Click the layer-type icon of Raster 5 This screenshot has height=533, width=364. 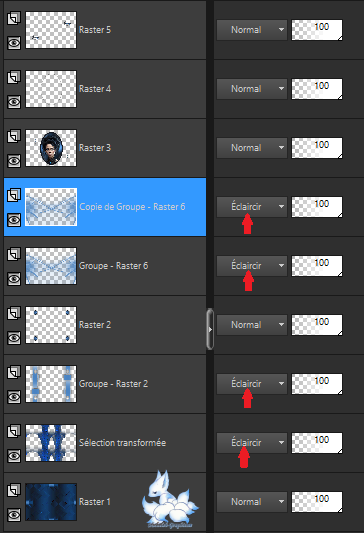14,18
